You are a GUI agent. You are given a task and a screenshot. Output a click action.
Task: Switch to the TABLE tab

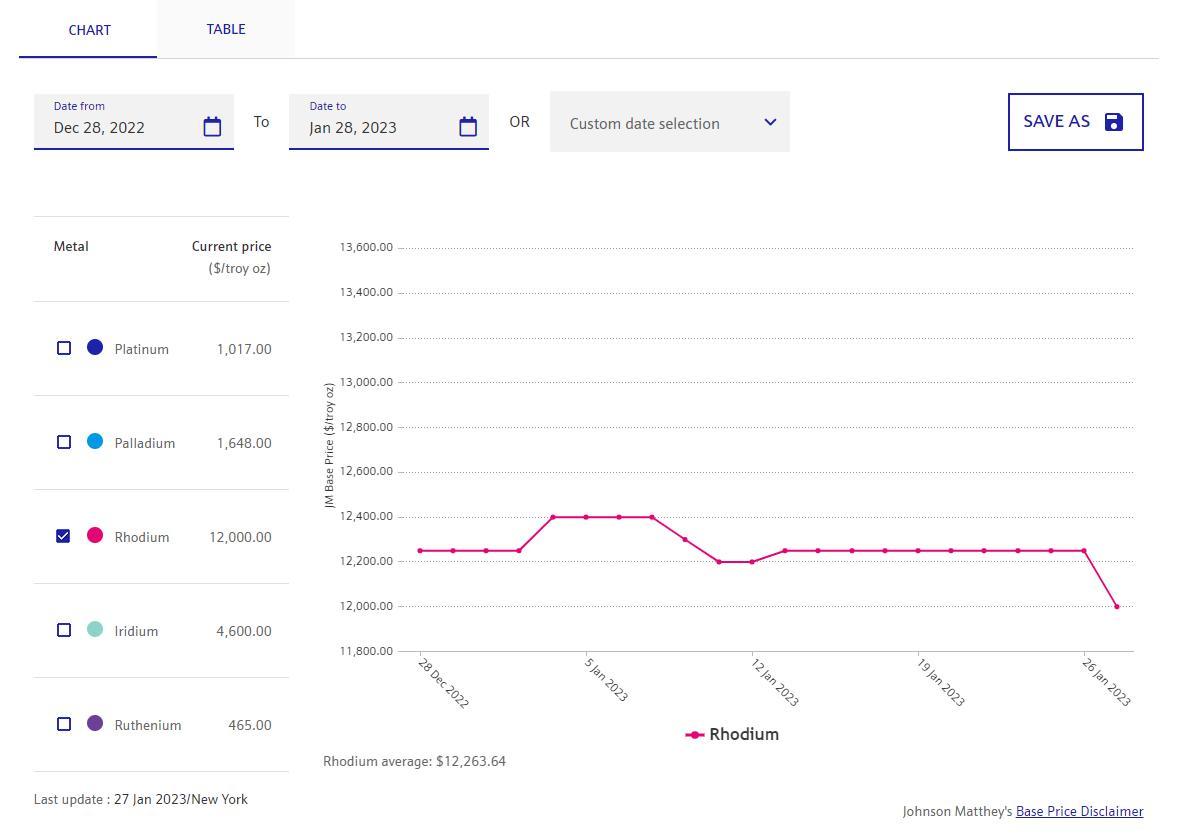[x=226, y=29]
